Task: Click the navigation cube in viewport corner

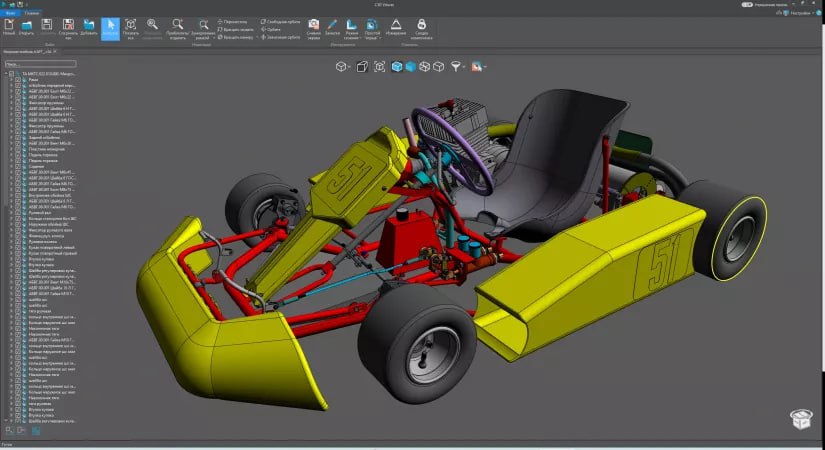Action: [799, 419]
